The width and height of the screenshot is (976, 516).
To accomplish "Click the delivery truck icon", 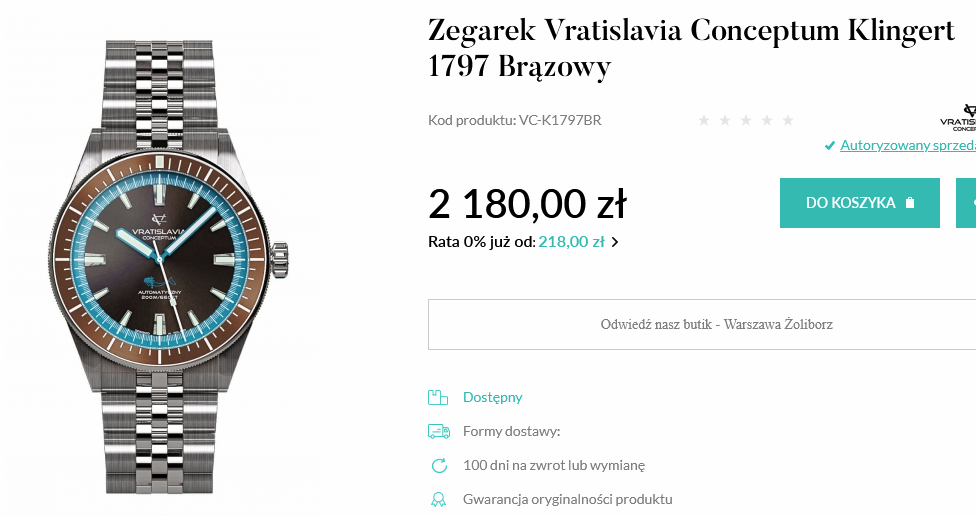I will (x=438, y=431).
